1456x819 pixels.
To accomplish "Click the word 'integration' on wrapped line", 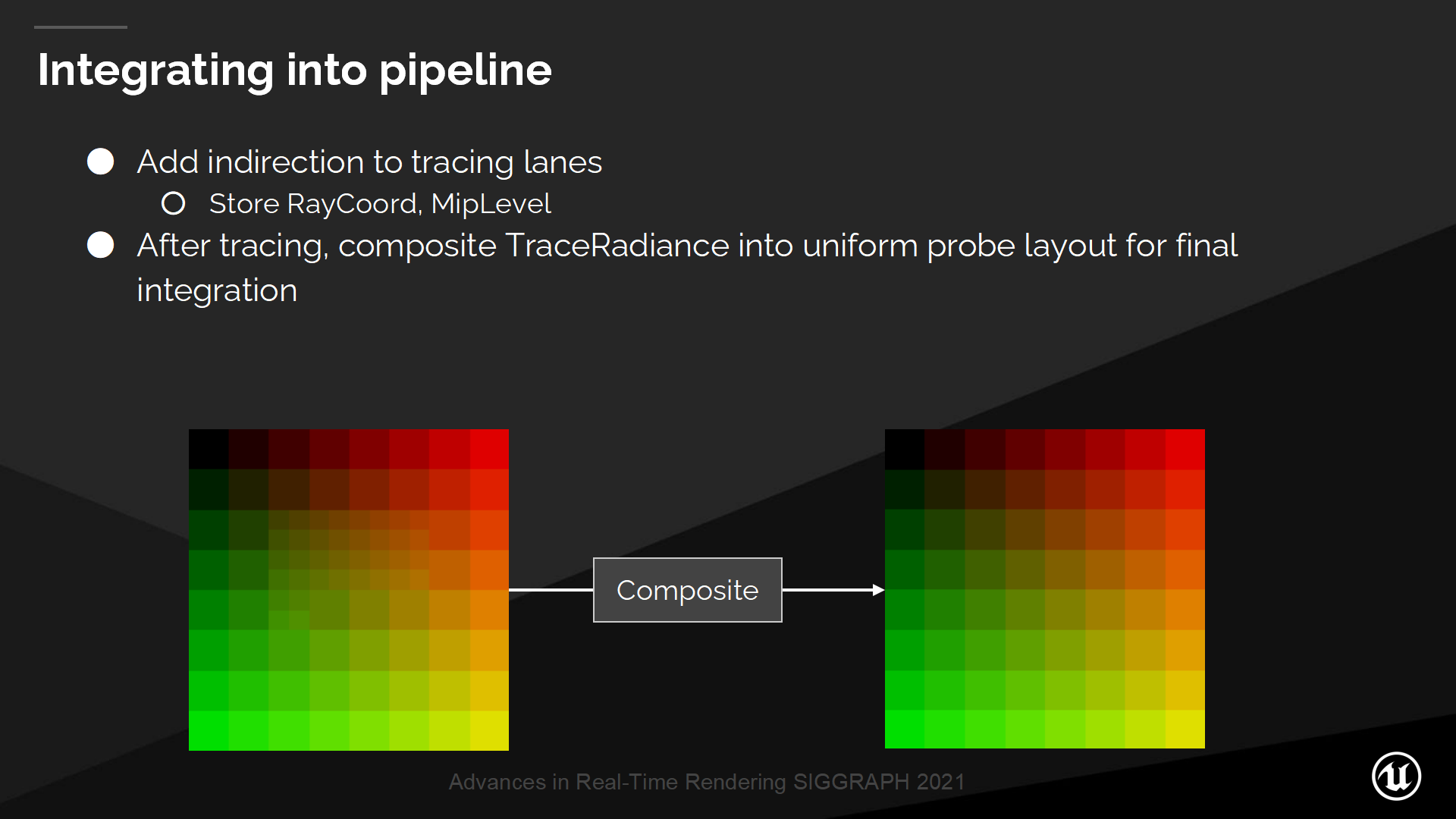I will pos(217,290).
